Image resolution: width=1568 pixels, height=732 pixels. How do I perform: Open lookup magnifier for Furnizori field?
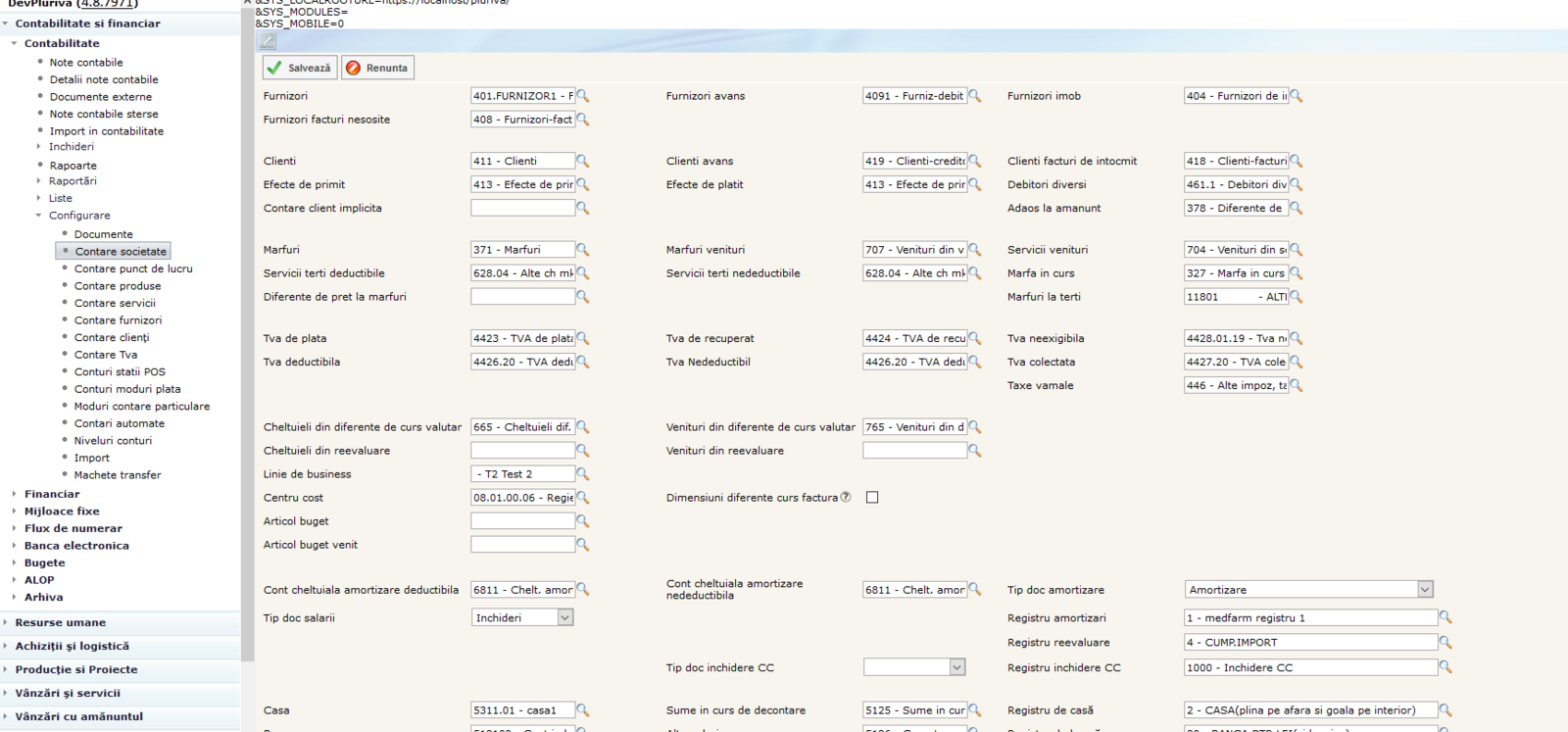[x=583, y=96]
